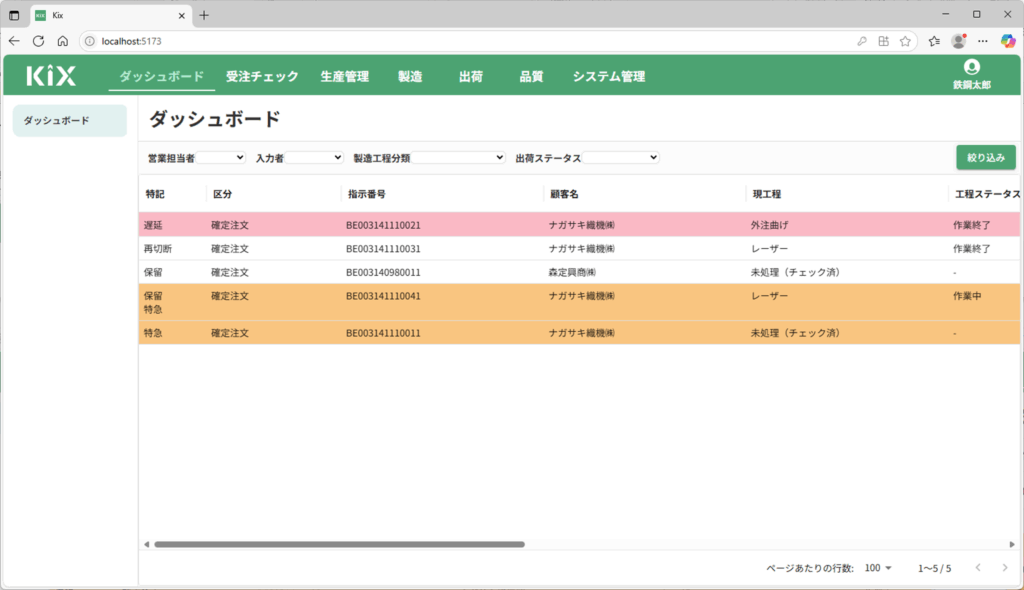Open the password key icon in address bar
The width and height of the screenshot is (1024, 590).
[862, 41]
